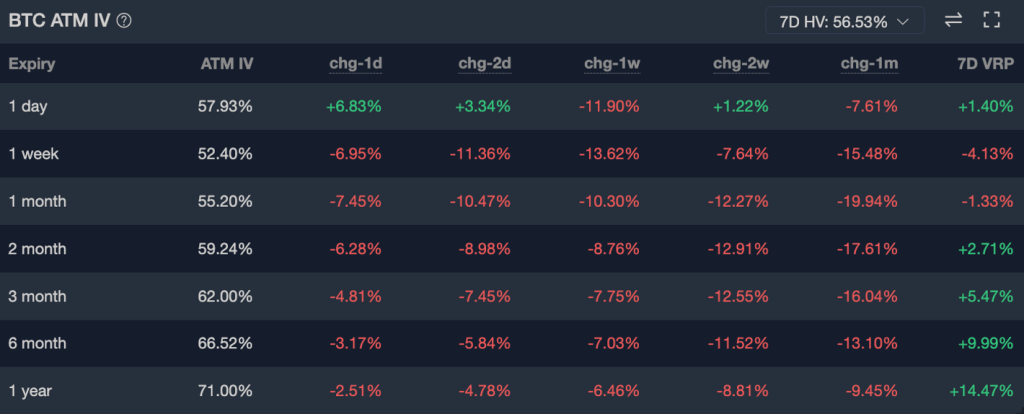Select the 1 week expiry row

(34, 154)
